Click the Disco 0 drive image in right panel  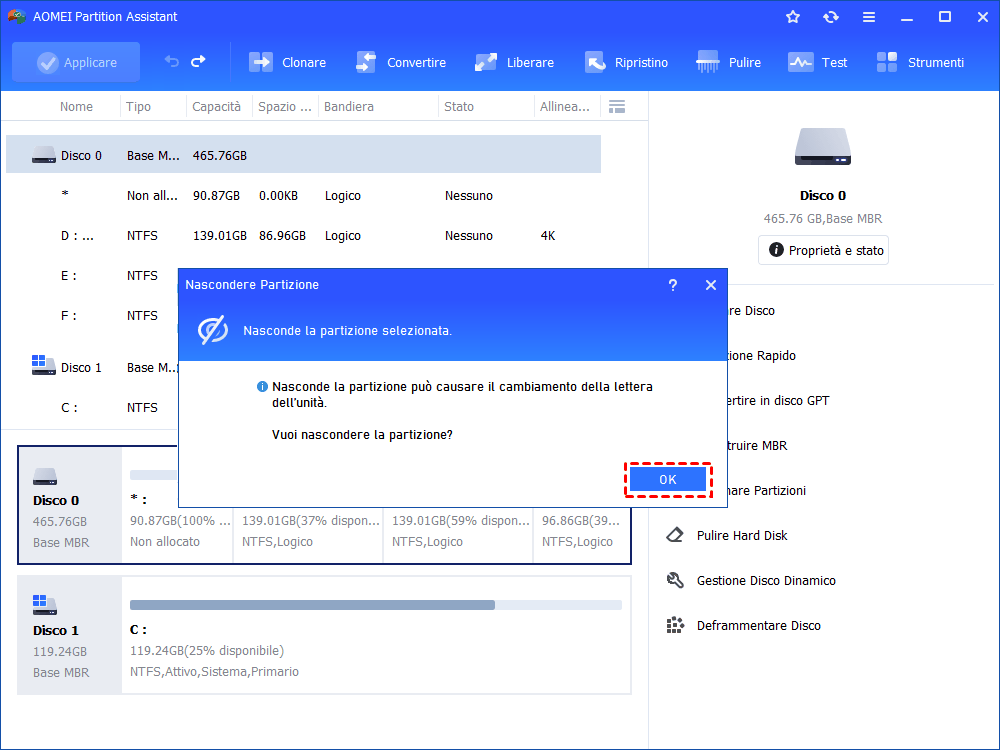[x=823, y=147]
